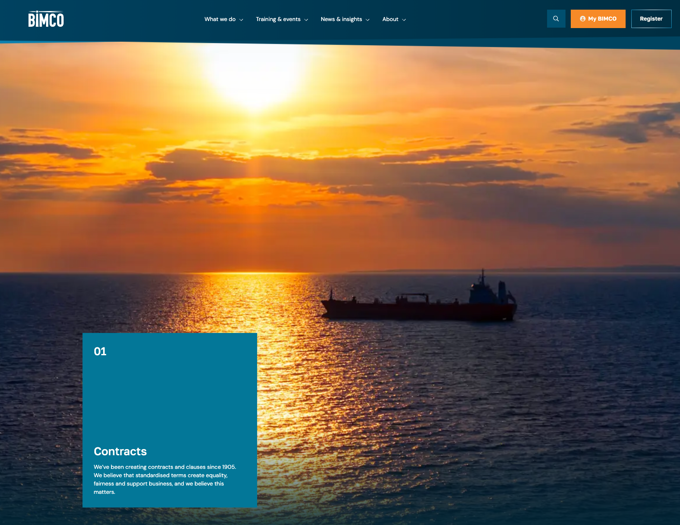Expand the Training & events chevron
The width and height of the screenshot is (680, 525).
click(306, 20)
